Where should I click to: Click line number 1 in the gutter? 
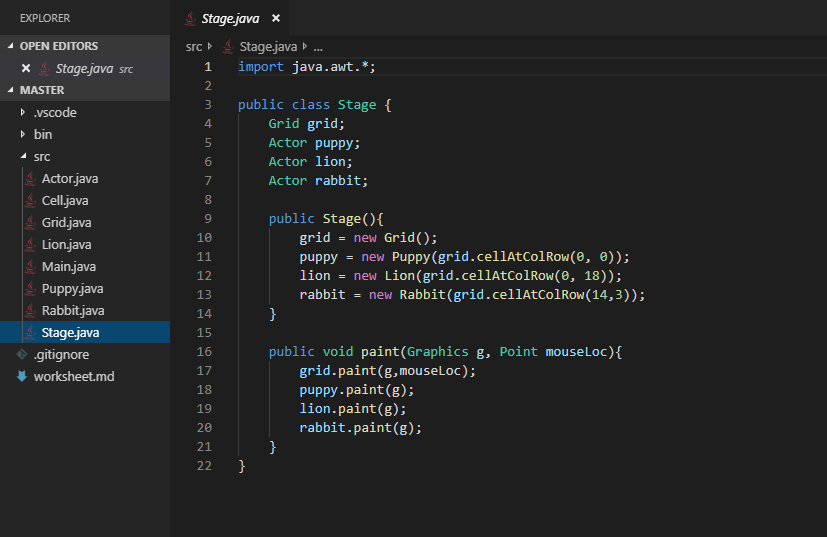pyautogui.click(x=208, y=67)
